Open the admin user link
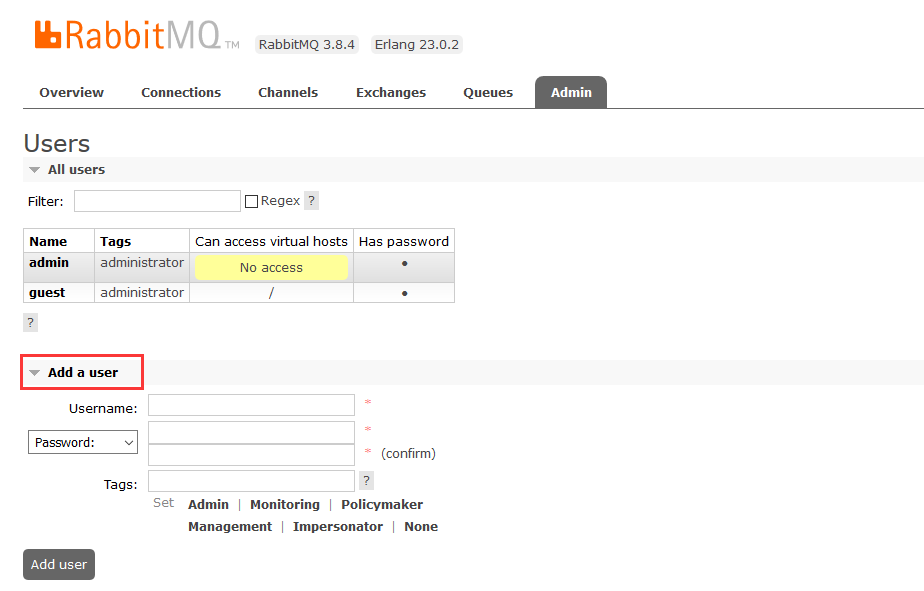Image resolution: width=924 pixels, height=591 pixels. point(49,263)
